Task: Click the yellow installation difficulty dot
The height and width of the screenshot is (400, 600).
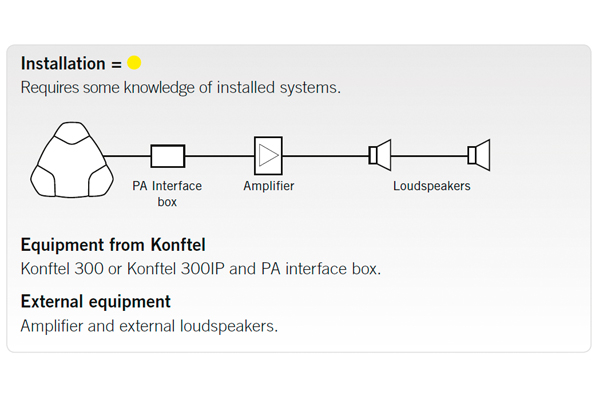Action: (x=134, y=63)
